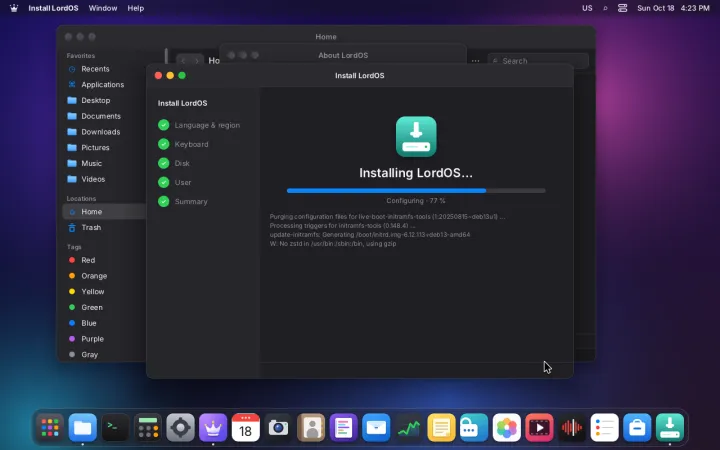Click the Install LordOS dock icon
720x450 pixels.
pos(669,428)
